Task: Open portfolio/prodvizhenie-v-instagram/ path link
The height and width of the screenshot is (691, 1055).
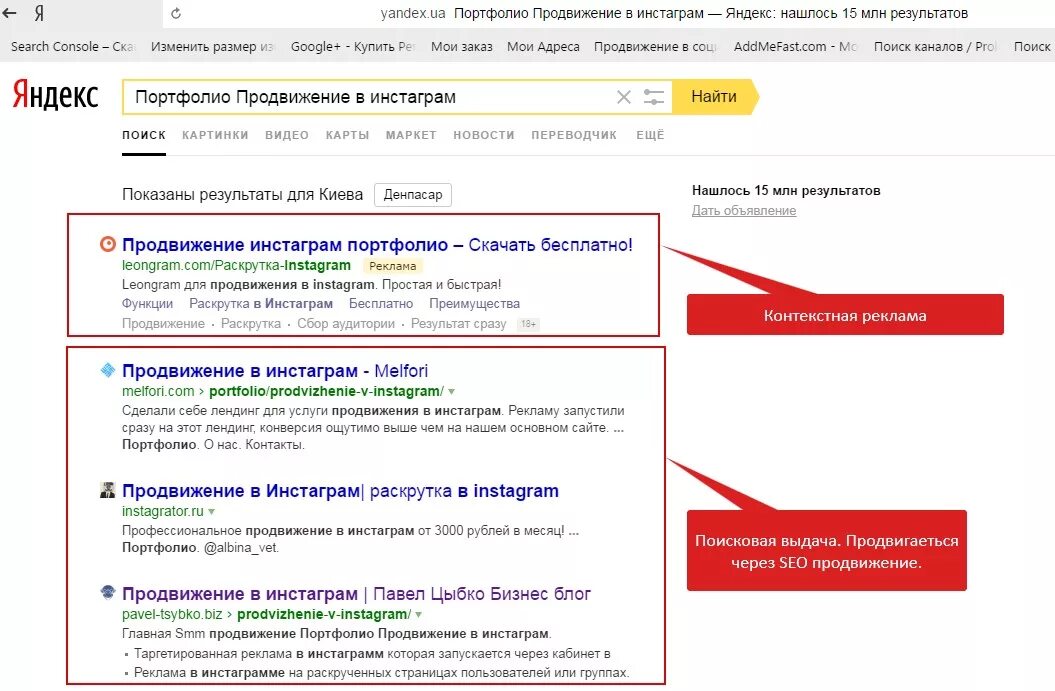Action: pyautogui.click(x=326, y=392)
